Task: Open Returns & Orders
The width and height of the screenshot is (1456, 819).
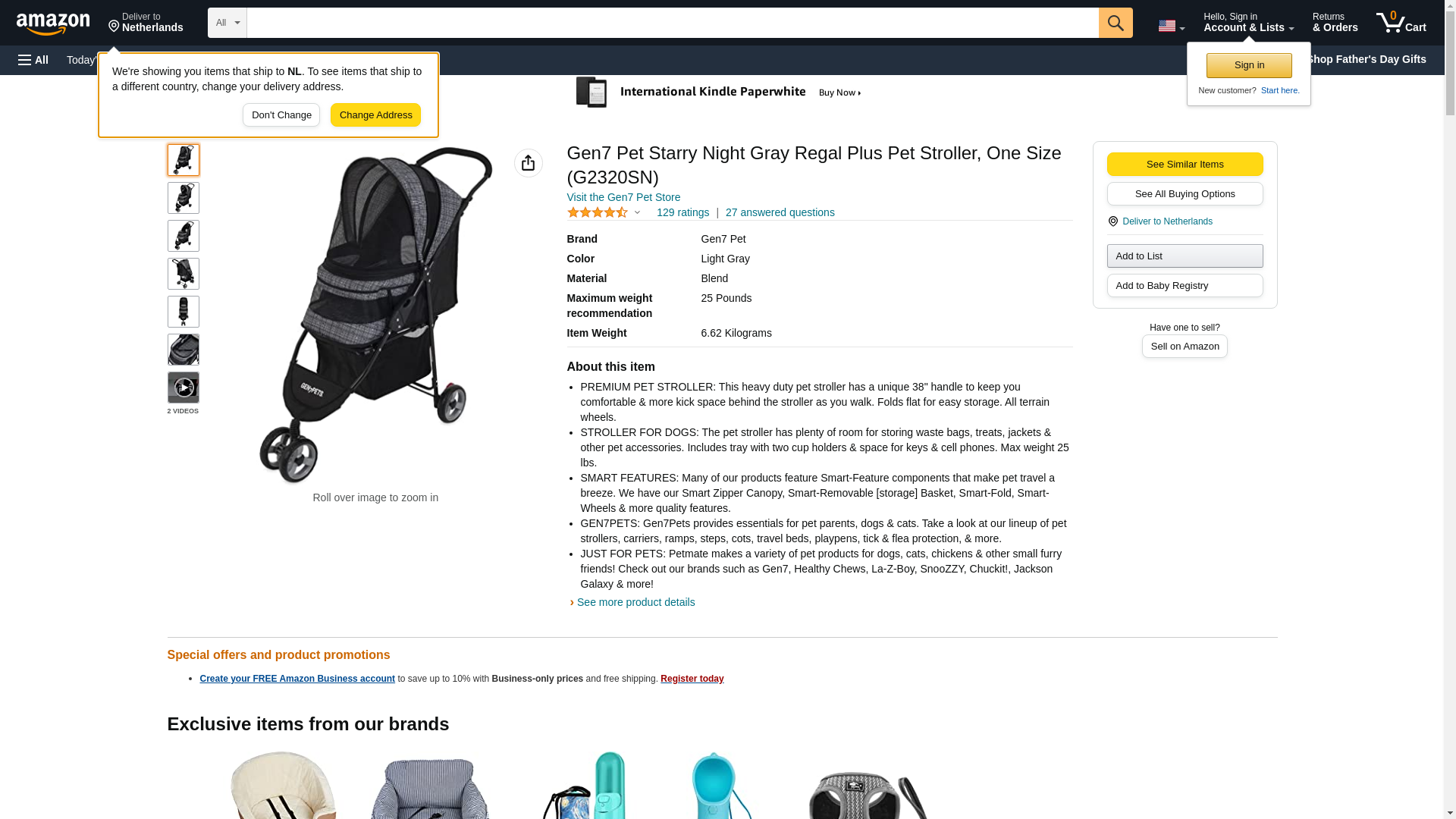Action: [x=1335, y=22]
